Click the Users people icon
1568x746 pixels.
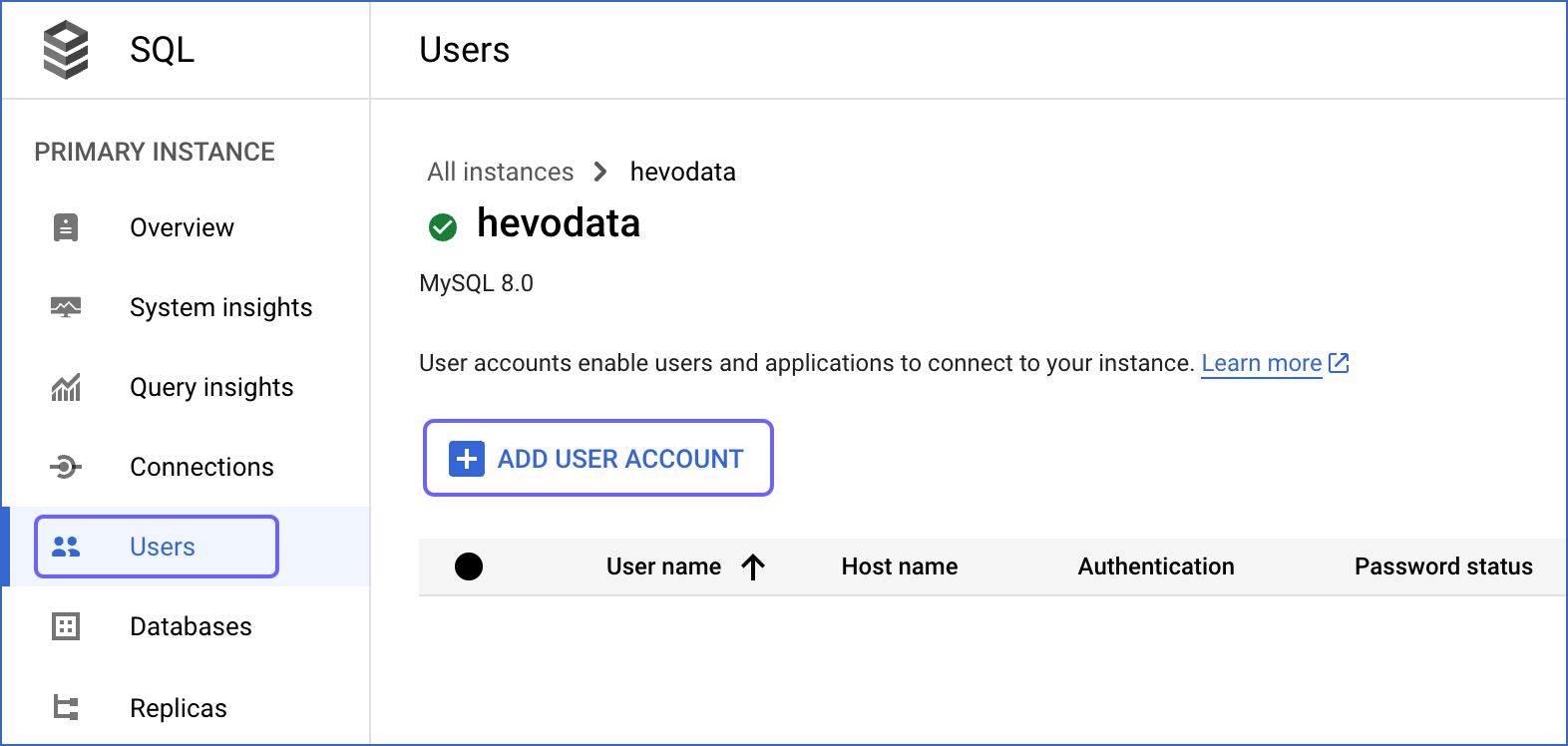(x=66, y=547)
